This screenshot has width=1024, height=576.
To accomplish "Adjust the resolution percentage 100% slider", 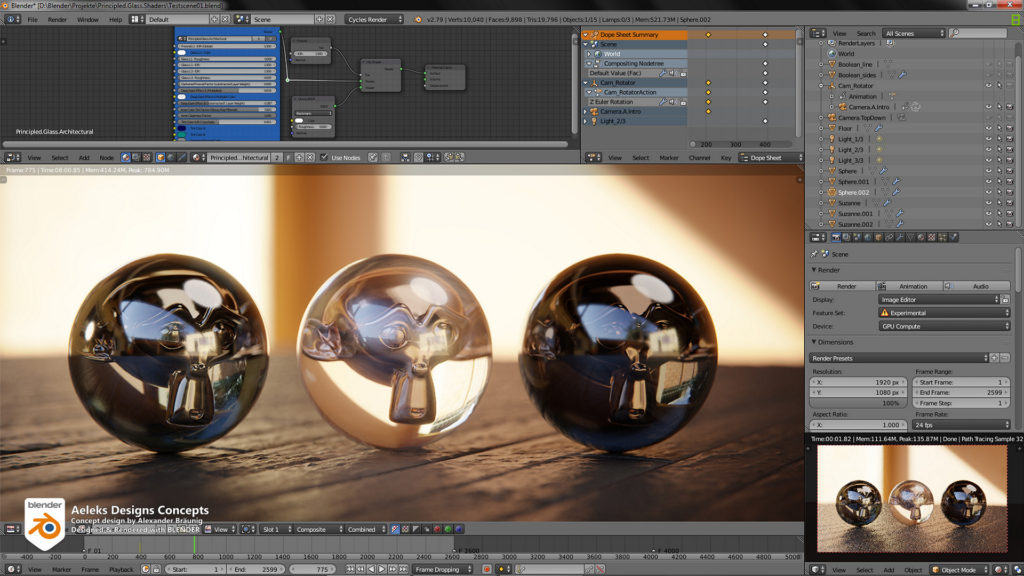I will [858, 404].
